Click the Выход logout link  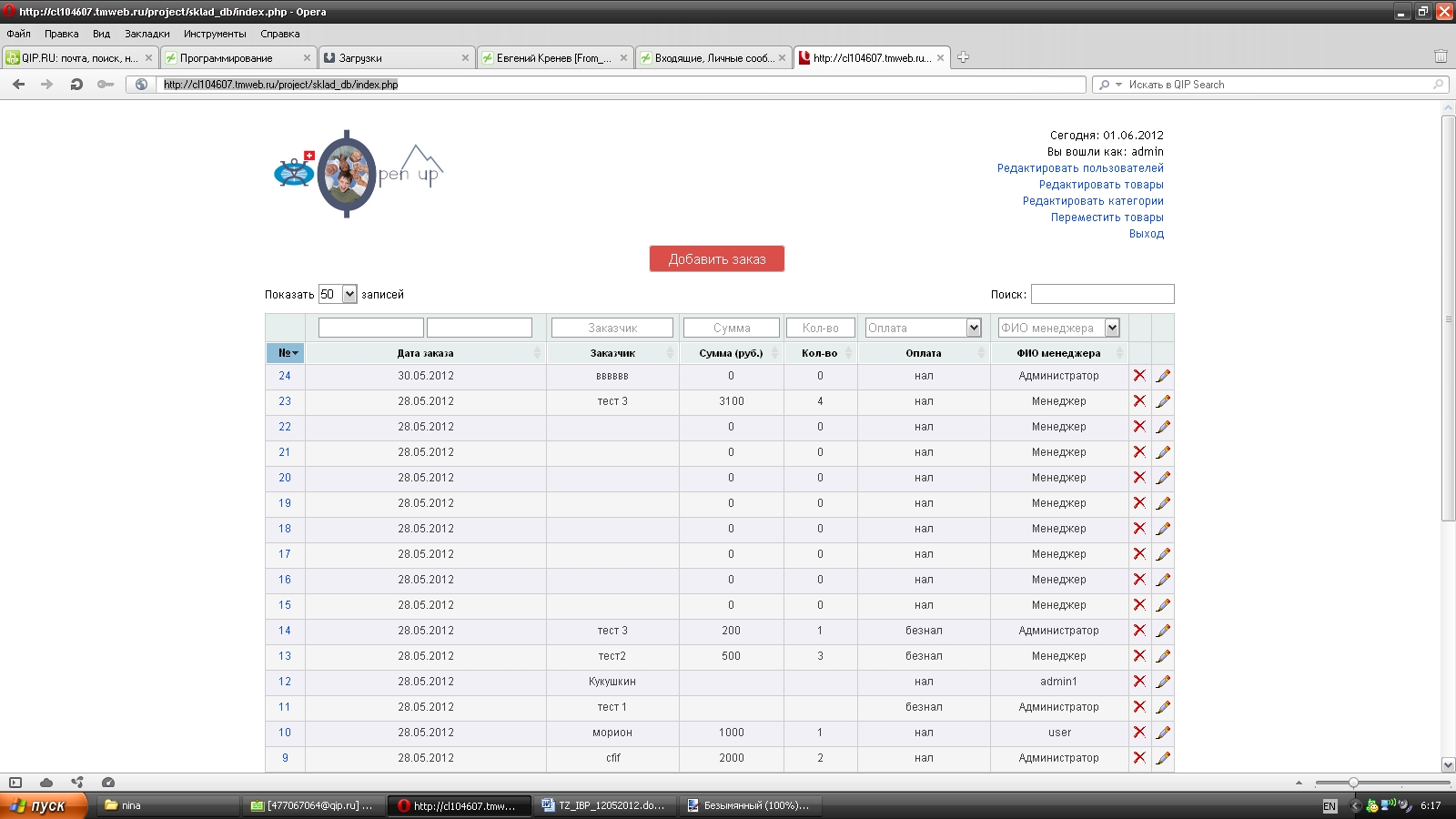[1147, 234]
